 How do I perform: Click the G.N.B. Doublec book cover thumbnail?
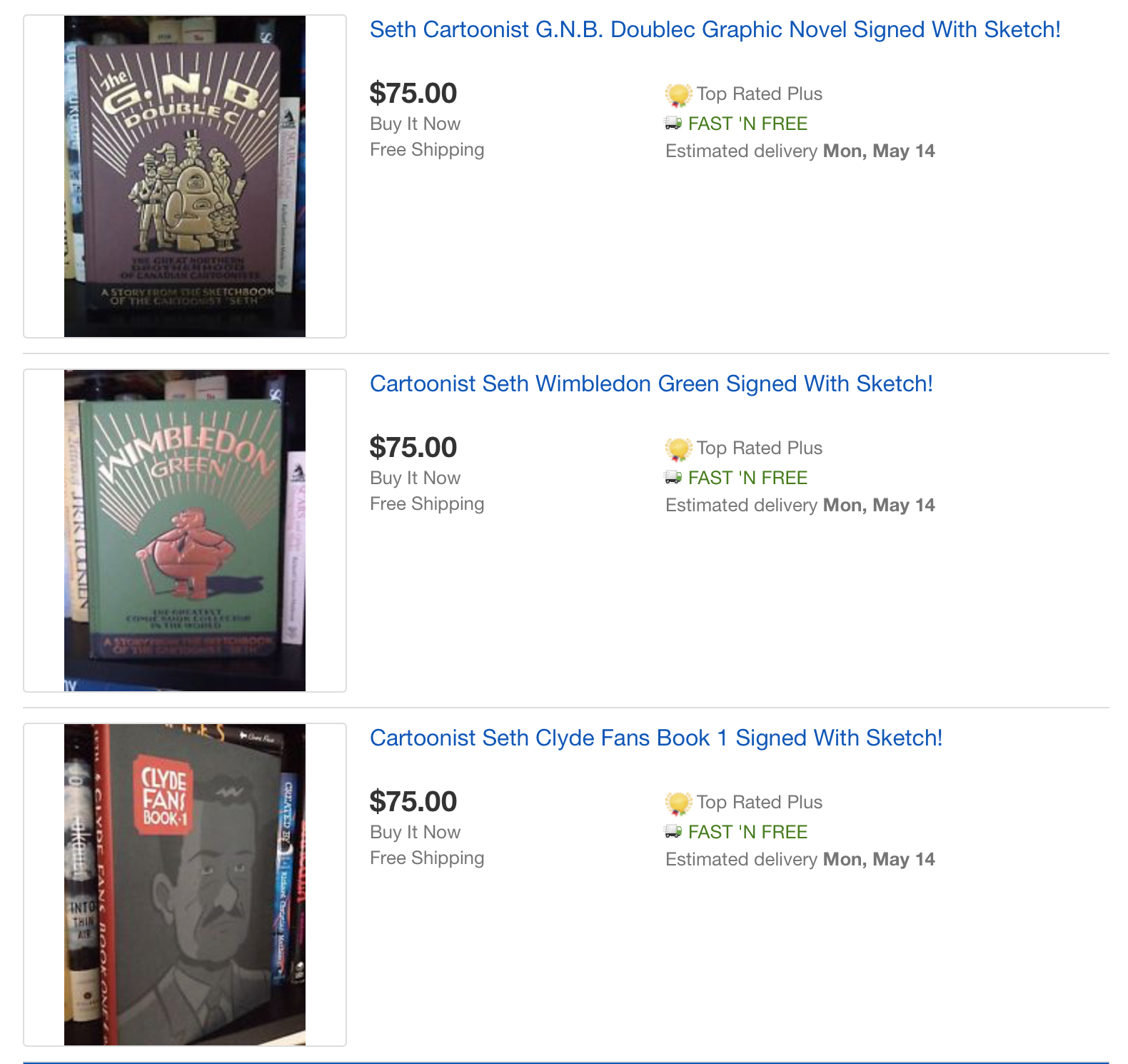[185, 176]
